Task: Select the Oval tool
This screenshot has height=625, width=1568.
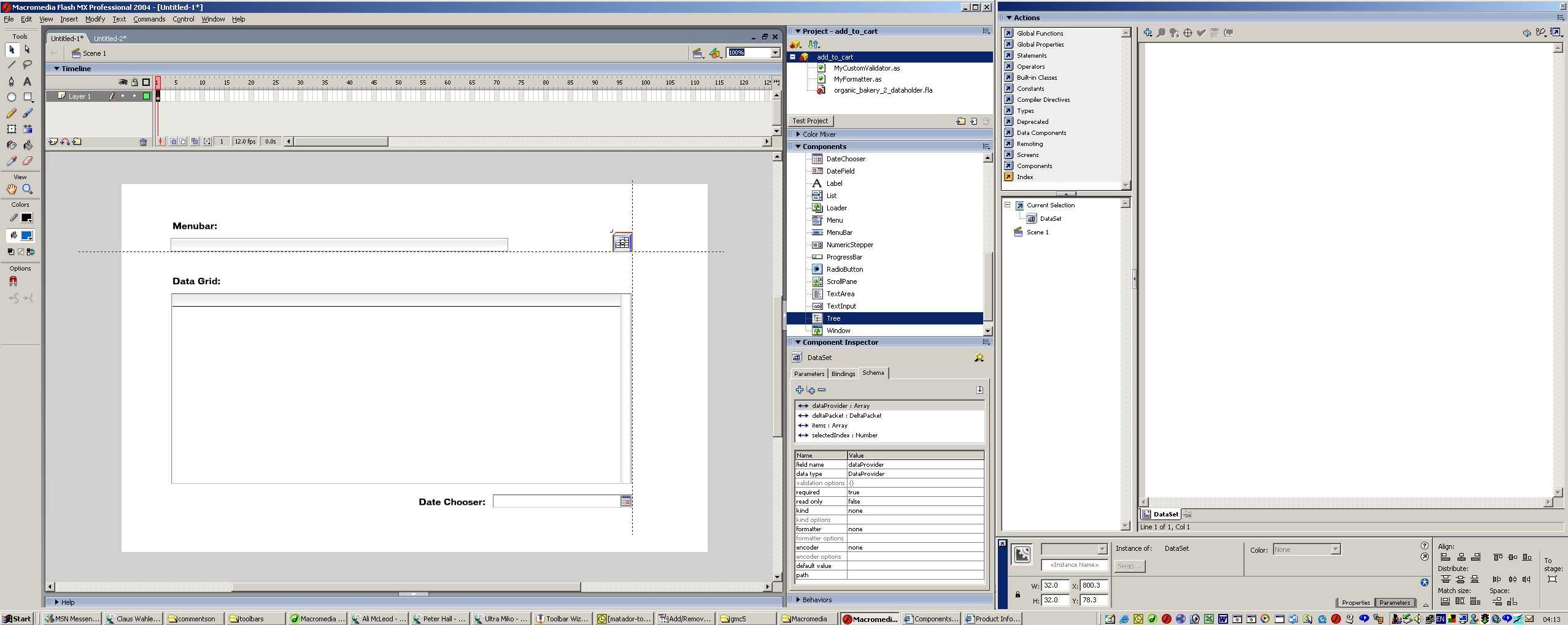Action: (x=11, y=97)
